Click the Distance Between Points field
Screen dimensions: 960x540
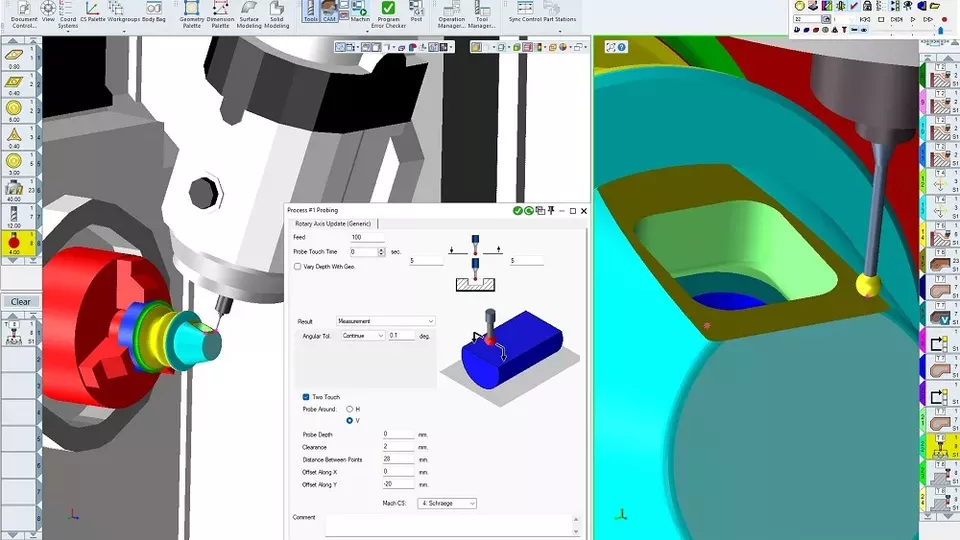tap(399, 459)
